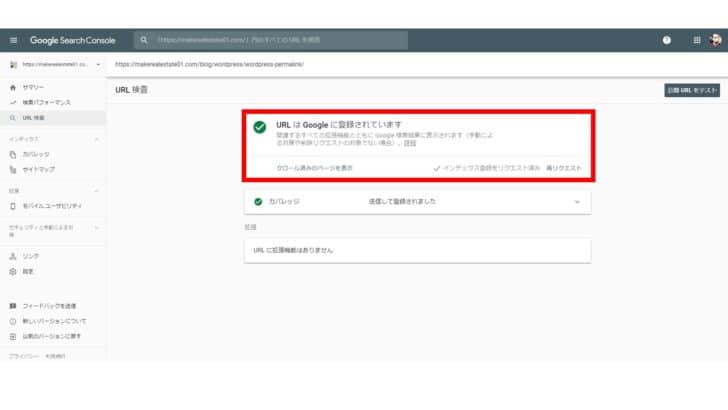
Task: Click the Google Search Console logo
Action: coord(72,40)
